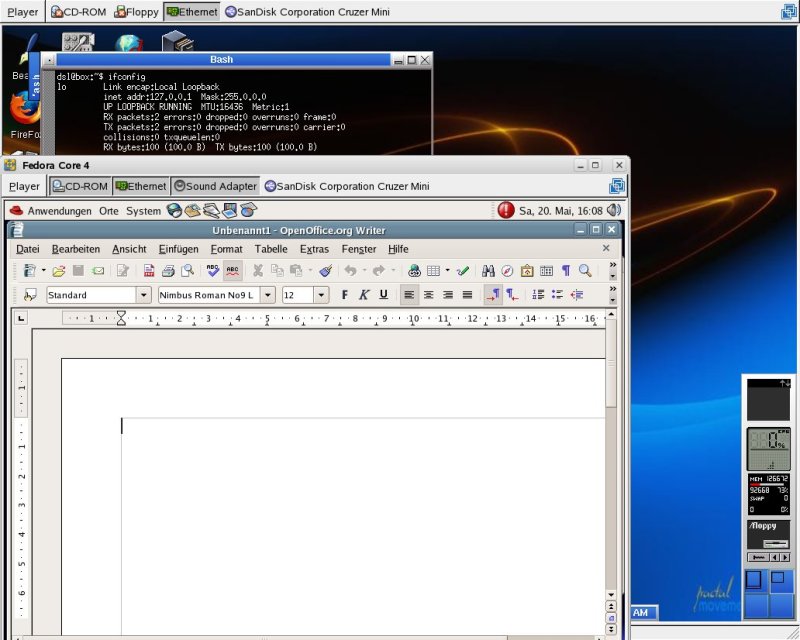The image size is (800, 640).
Task: Toggle italic formatting
Action: pyautogui.click(x=364, y=295)
